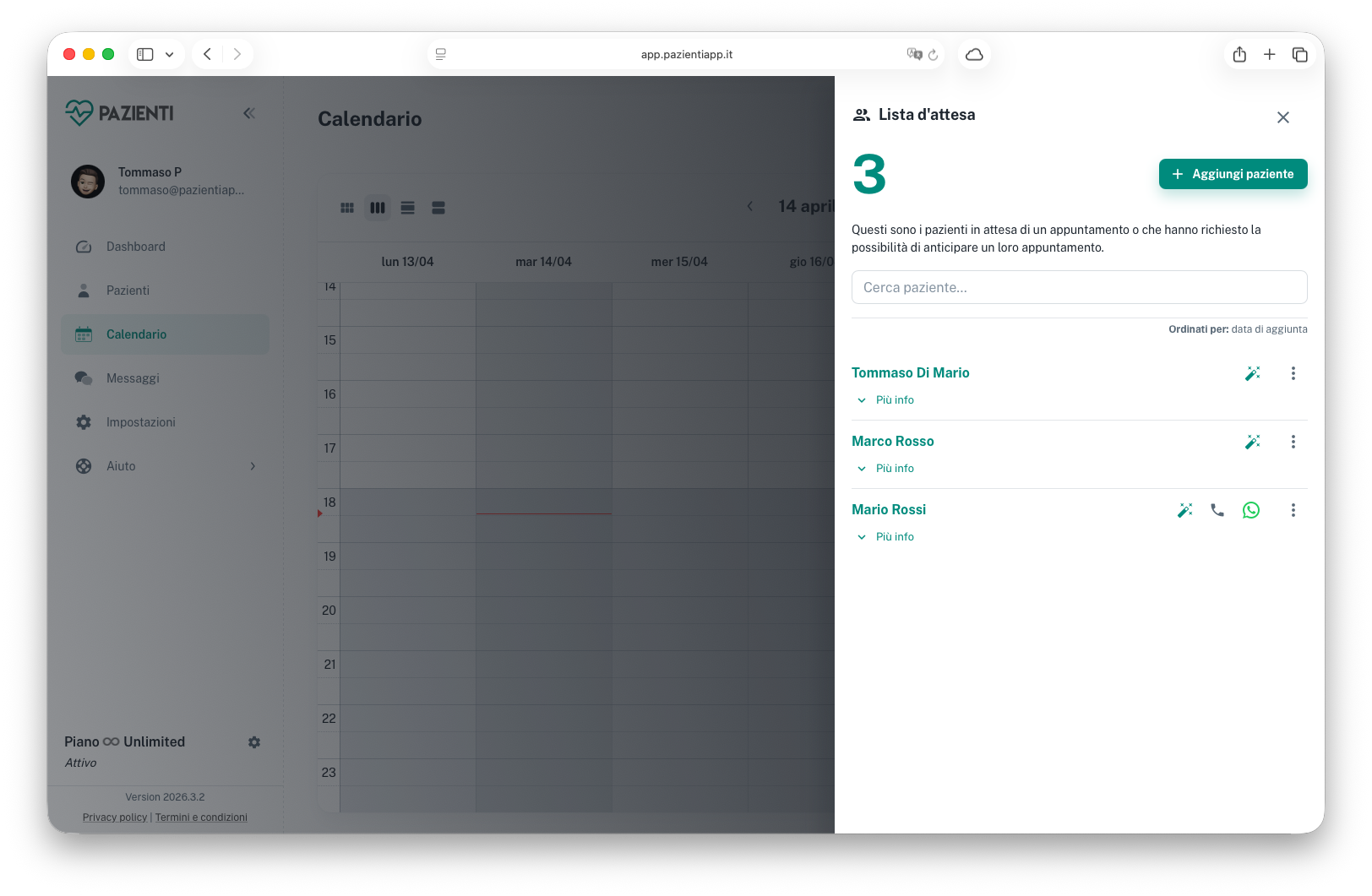Open plan settings gear next to Unlimited
This screenshot has width=1372, height=896.
(254, 742)
